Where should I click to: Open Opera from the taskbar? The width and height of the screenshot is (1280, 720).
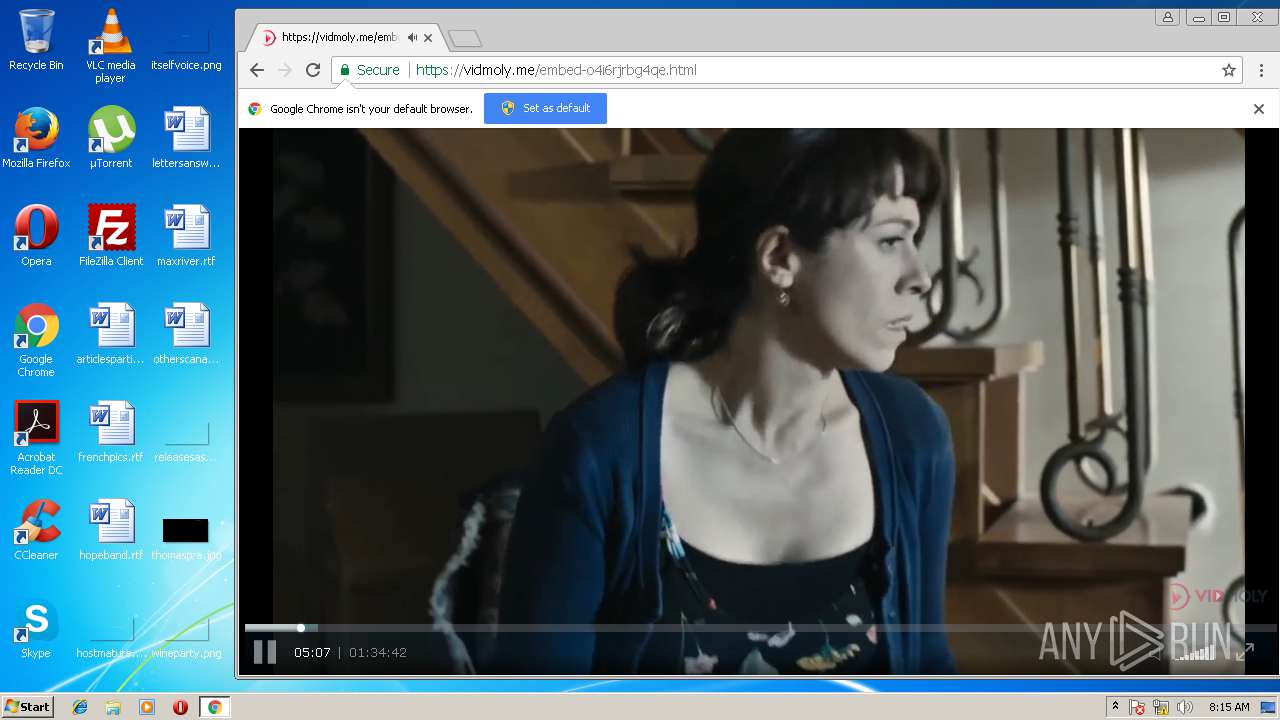pos(180,707)
